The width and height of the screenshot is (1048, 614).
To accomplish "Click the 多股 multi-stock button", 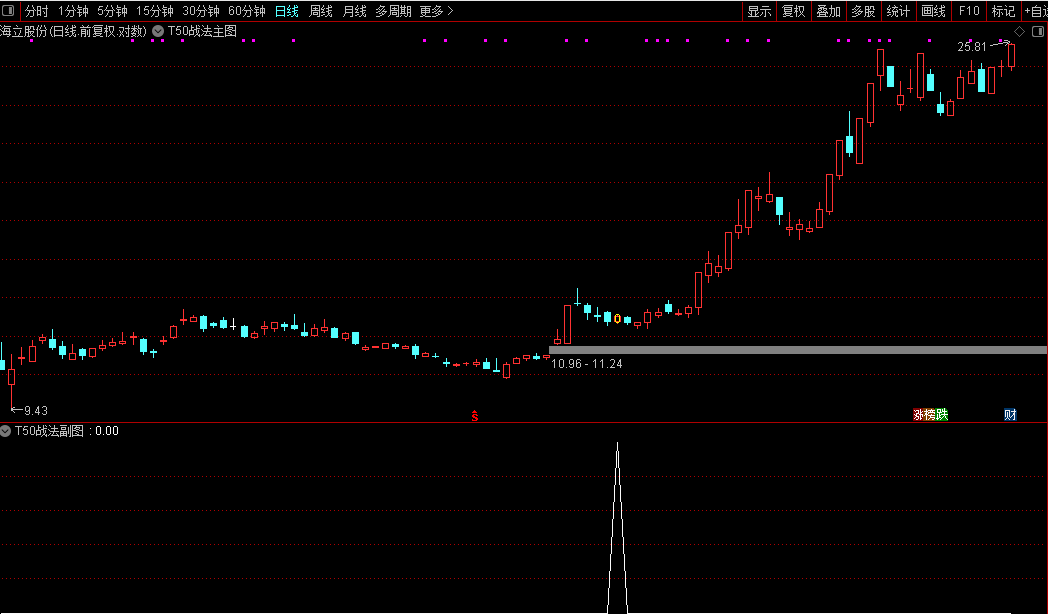I will [864, 11].
